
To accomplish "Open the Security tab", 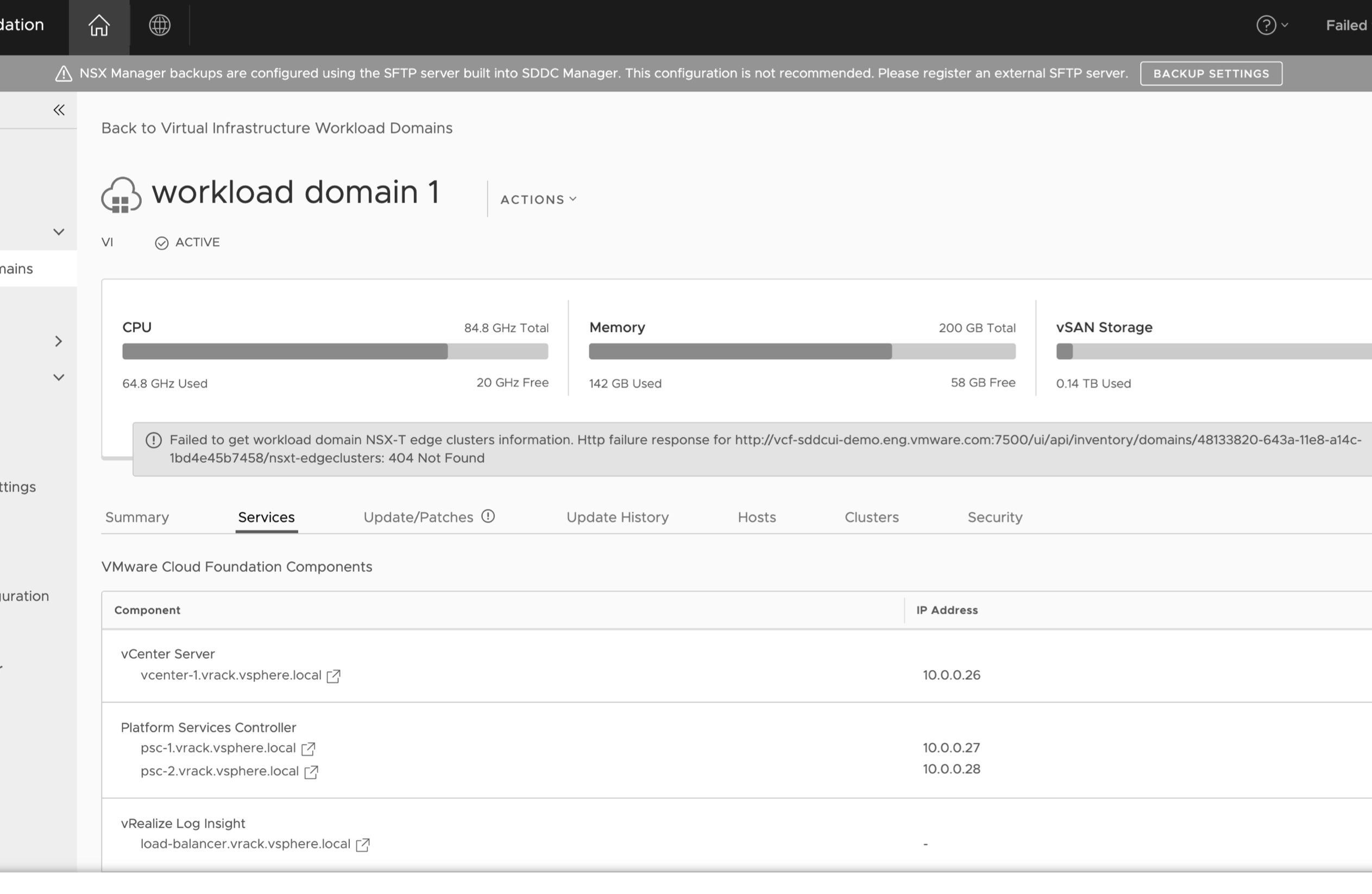I will click(995, 517).
